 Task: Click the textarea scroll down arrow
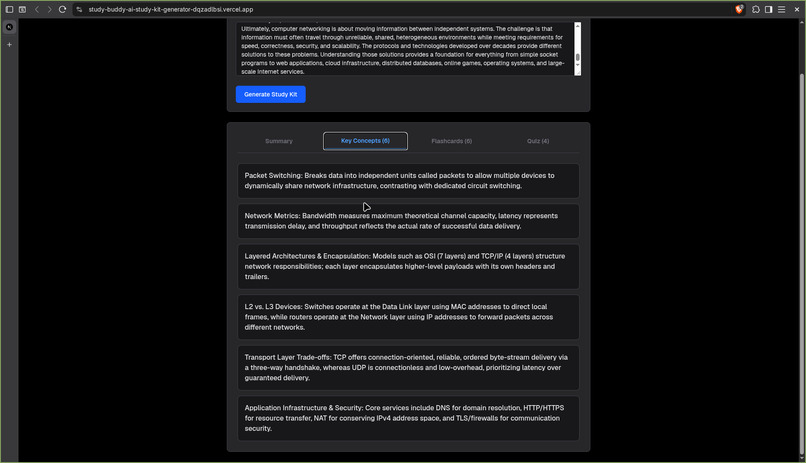[x=578, y=65]
